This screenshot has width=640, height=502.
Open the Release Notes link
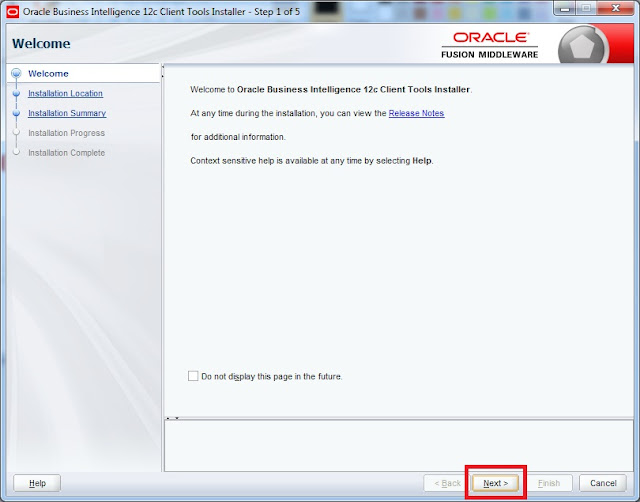(x=416, y=113)
